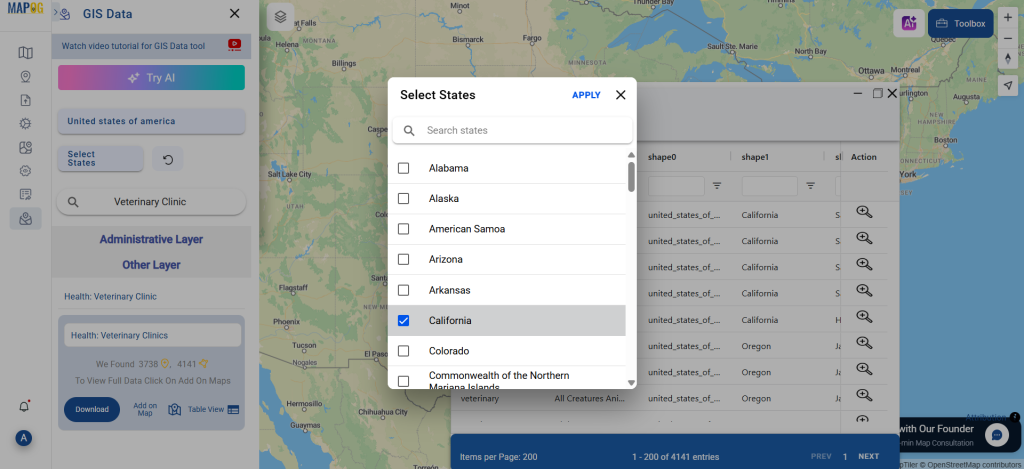Select the highlighted GIS Data sidebar icon
Image resolution: width=1024 pixels, height=469 pixels.
click(x=25, y=218)
